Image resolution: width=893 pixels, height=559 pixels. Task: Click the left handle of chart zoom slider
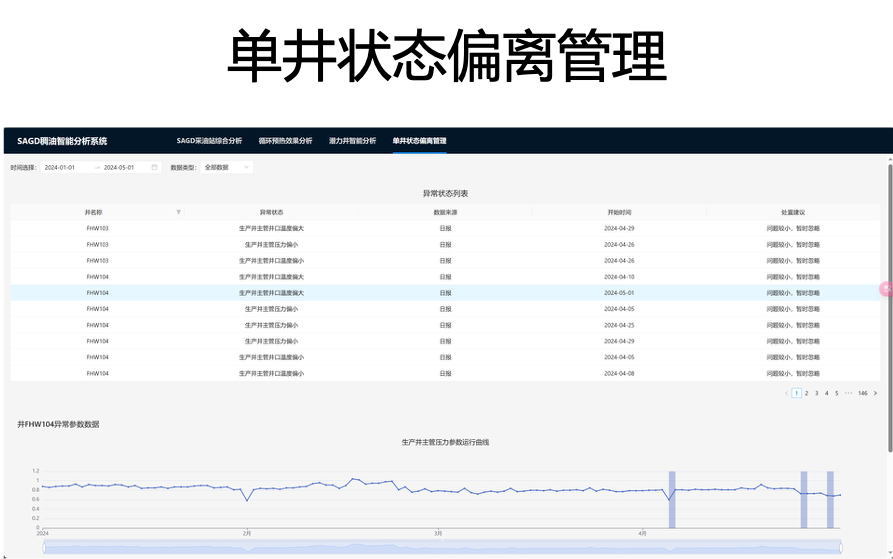(x=44, y=547)
